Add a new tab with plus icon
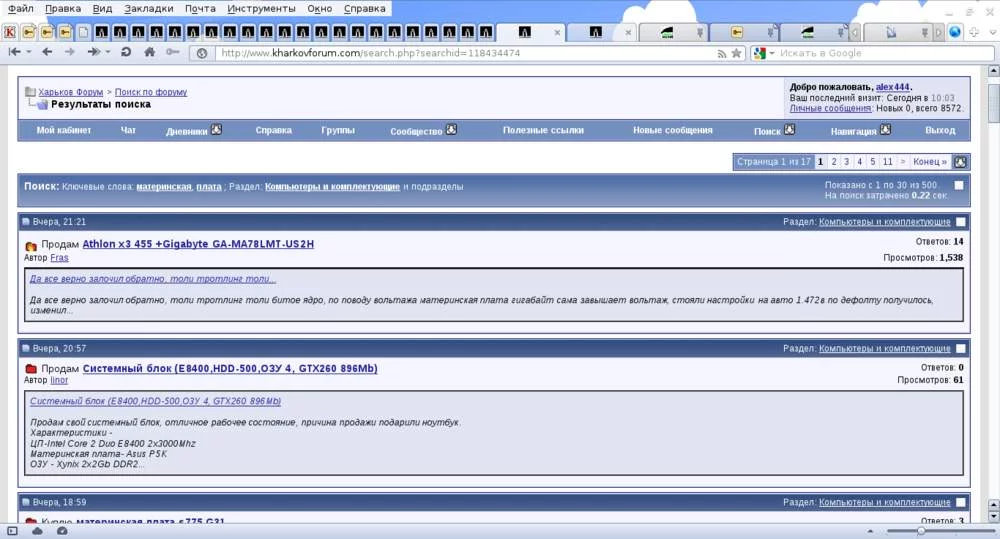Image resolution: width=1000 pixels, height=539 pixels. [974, 32]
